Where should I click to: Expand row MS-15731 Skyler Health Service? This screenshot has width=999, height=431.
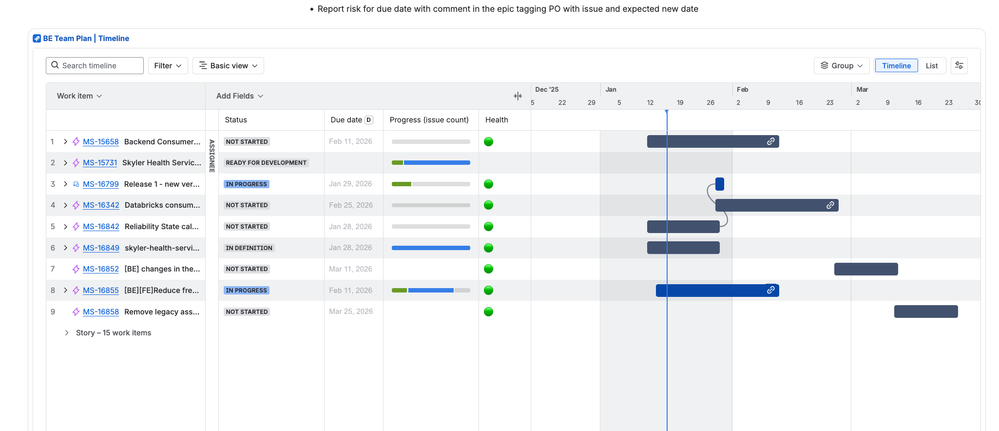click(x=65, y=163)
